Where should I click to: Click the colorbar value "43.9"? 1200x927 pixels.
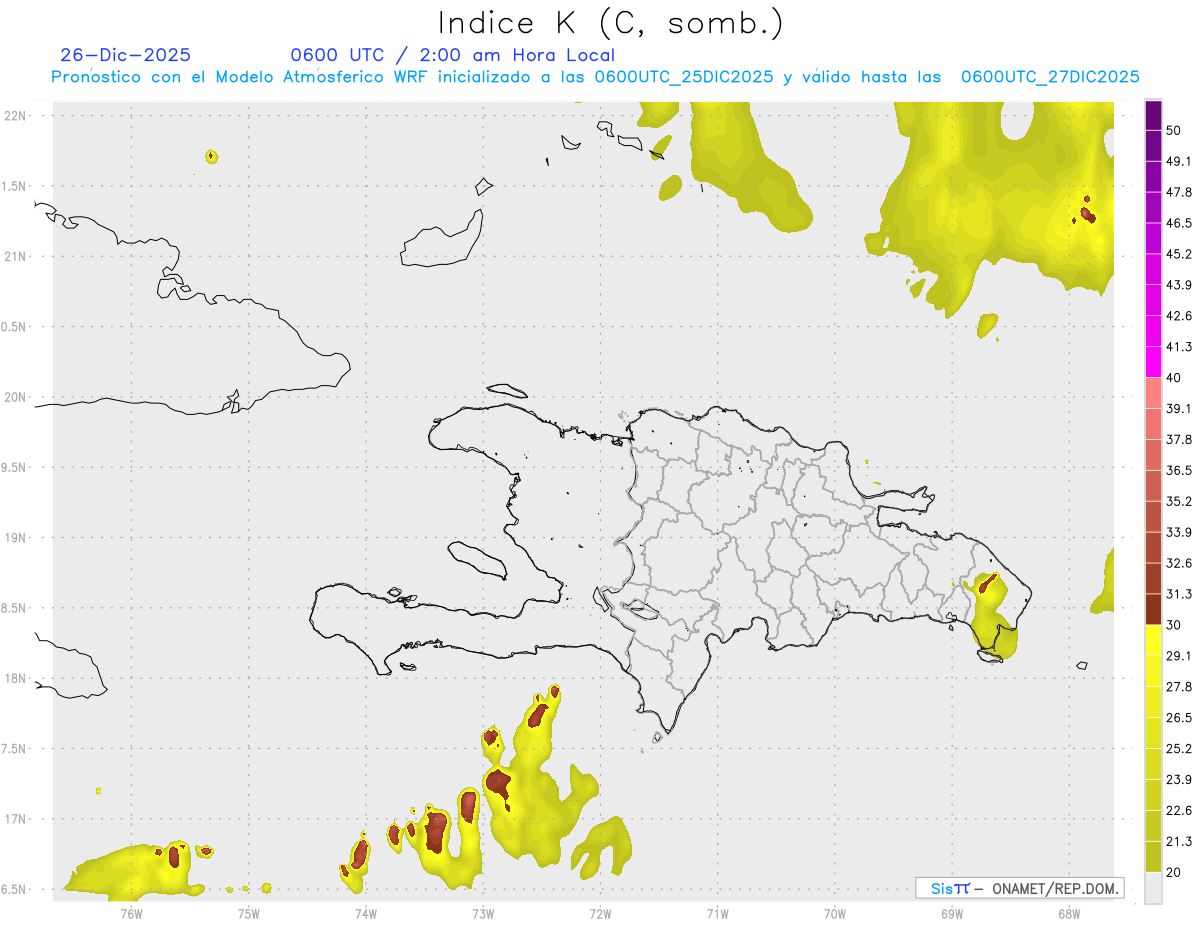(1179, 285)
